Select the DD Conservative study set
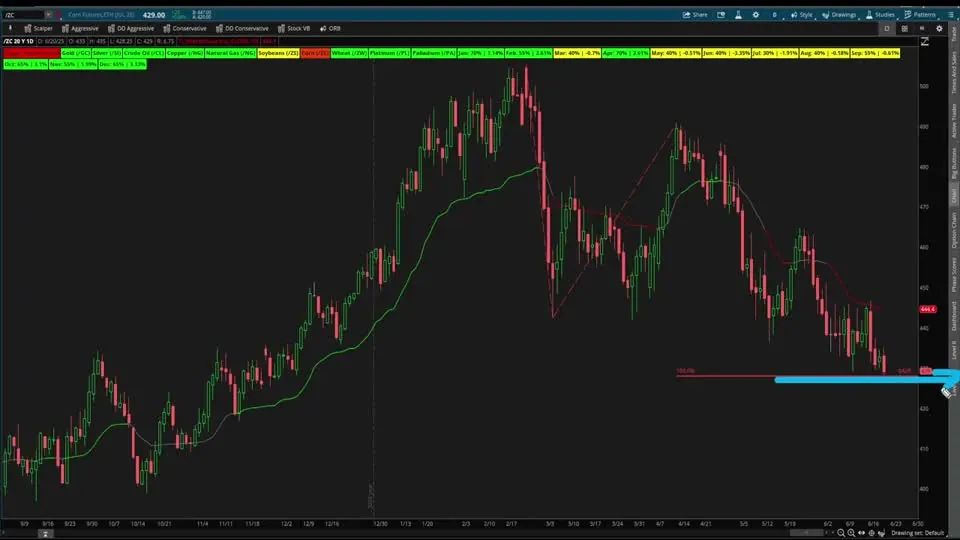The width and height of the screenshot is (960, 540). click(x=242, y=28)
